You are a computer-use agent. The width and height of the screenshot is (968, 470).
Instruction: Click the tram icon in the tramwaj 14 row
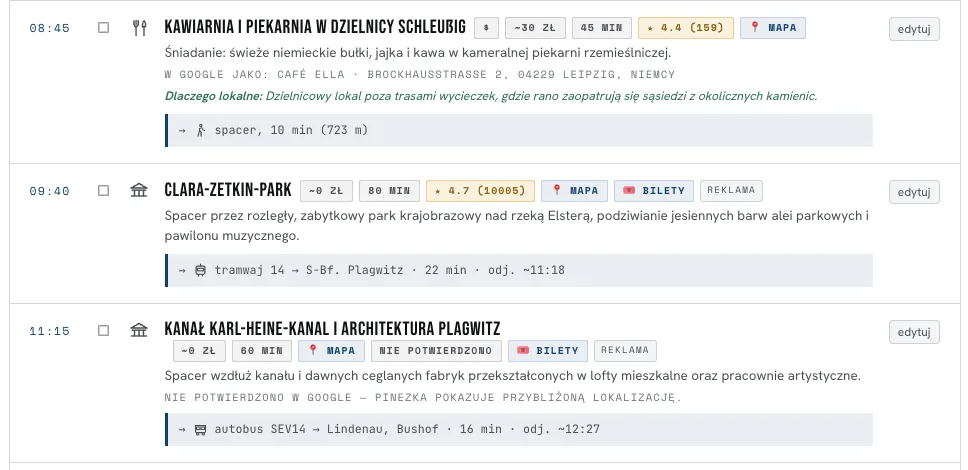click(x=200, y=270)
